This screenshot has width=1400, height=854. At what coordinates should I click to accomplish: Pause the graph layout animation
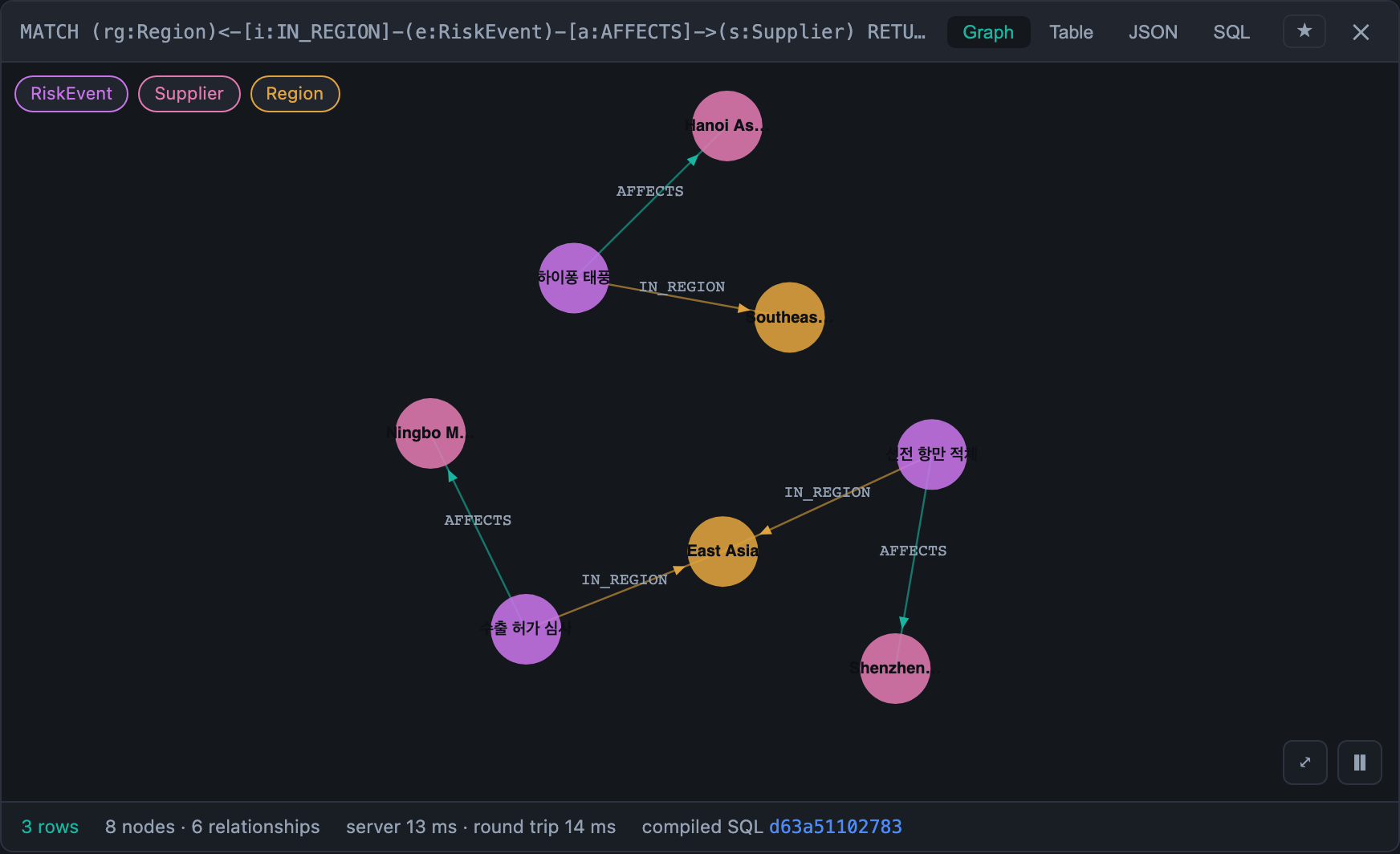(x=1360, y=762)
